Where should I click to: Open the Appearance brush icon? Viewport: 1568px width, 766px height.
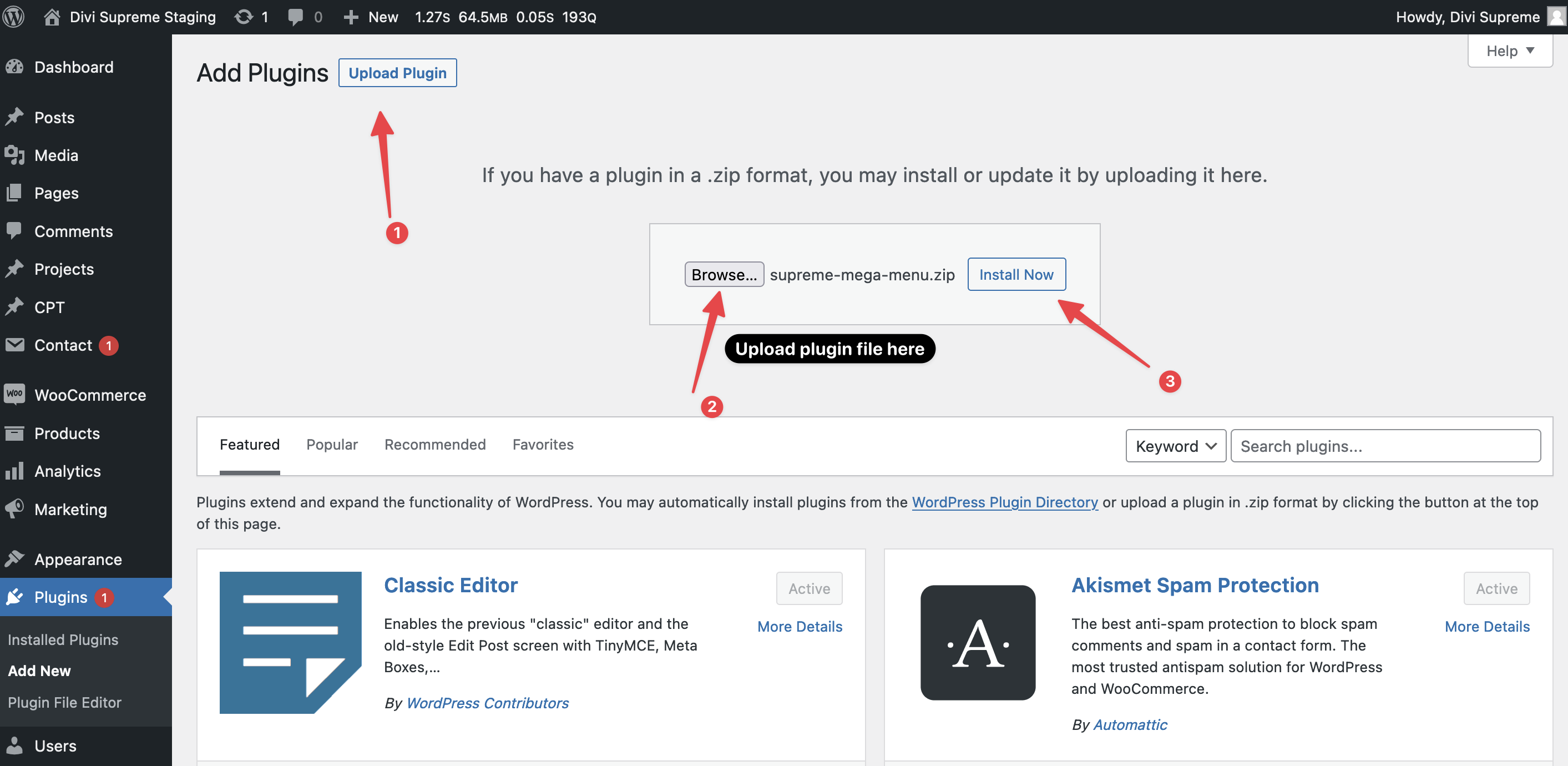pyautogui.click(x=14, y=558)
